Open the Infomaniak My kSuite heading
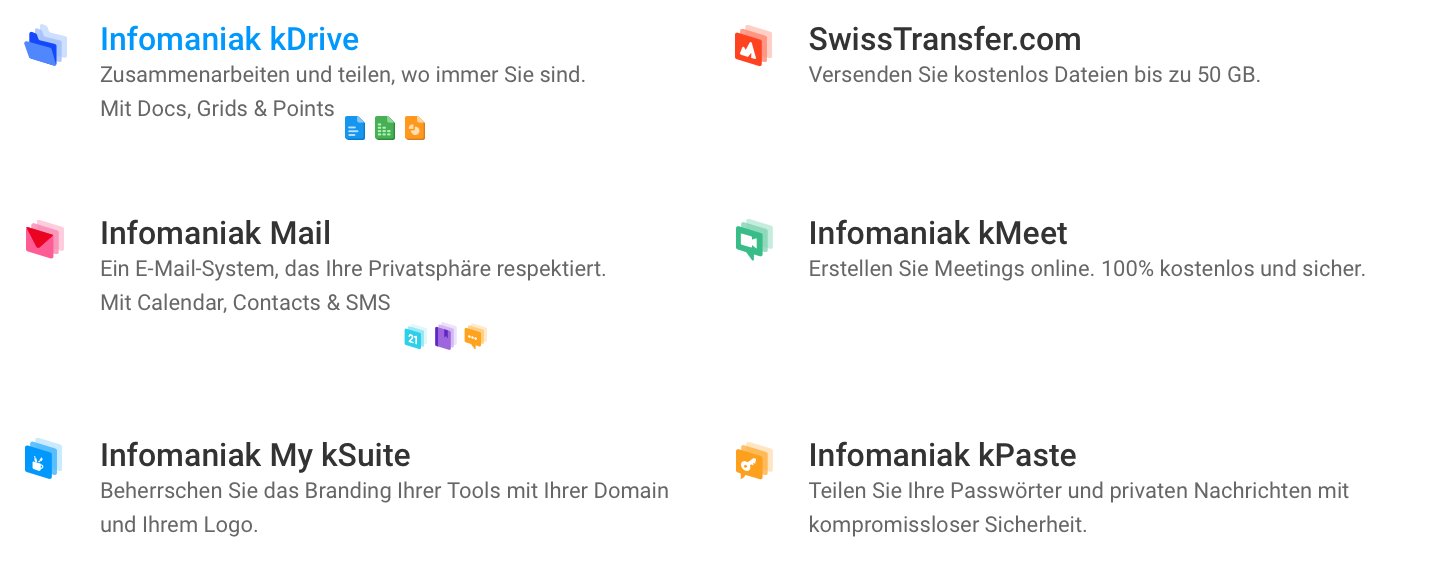 (255, 455)
